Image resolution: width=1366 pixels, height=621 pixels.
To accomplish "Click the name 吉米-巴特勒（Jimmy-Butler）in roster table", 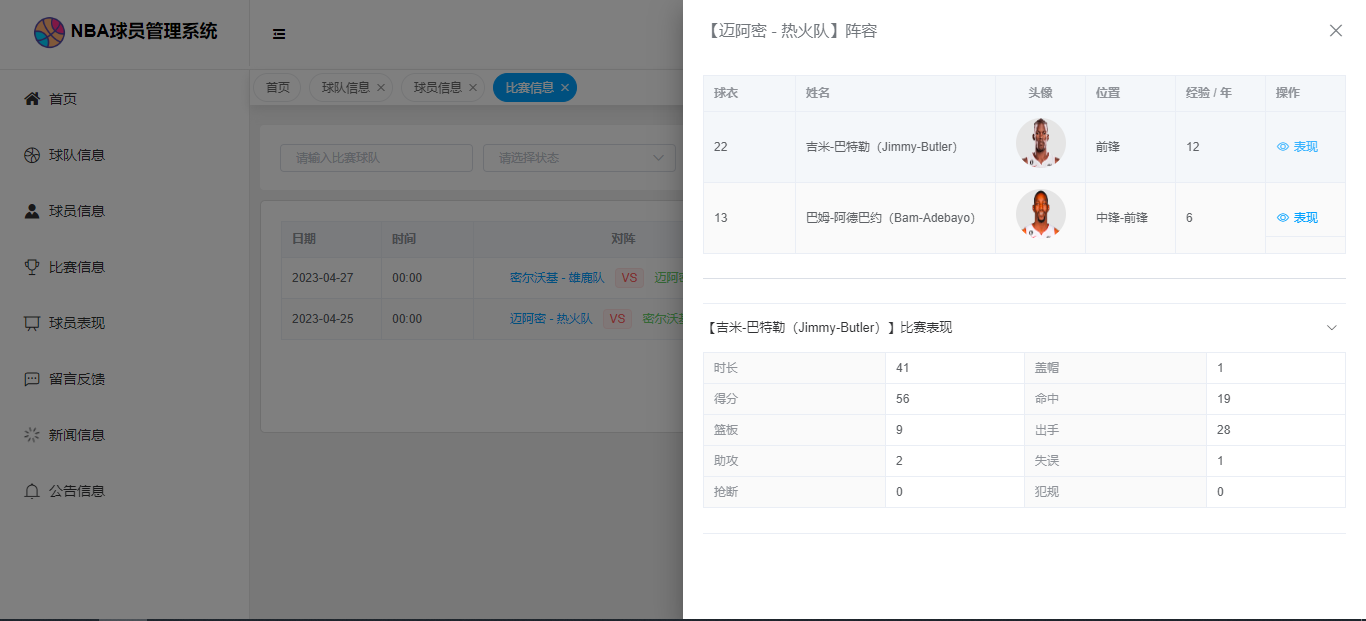I will tap(882, 147).
